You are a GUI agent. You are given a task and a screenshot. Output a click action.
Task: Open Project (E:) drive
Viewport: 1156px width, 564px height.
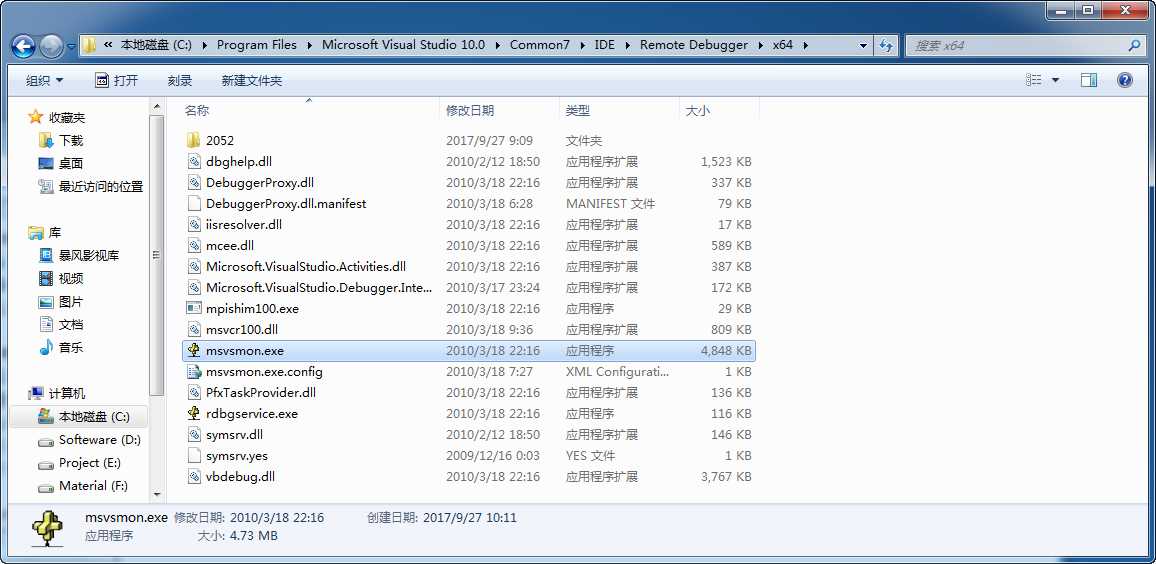point(90,463)
